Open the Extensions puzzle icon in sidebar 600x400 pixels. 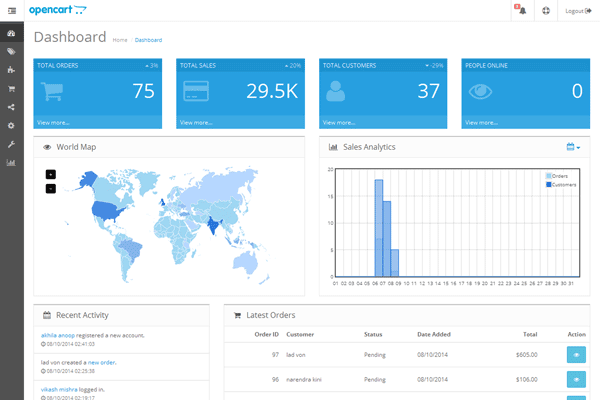coord(11,70)
